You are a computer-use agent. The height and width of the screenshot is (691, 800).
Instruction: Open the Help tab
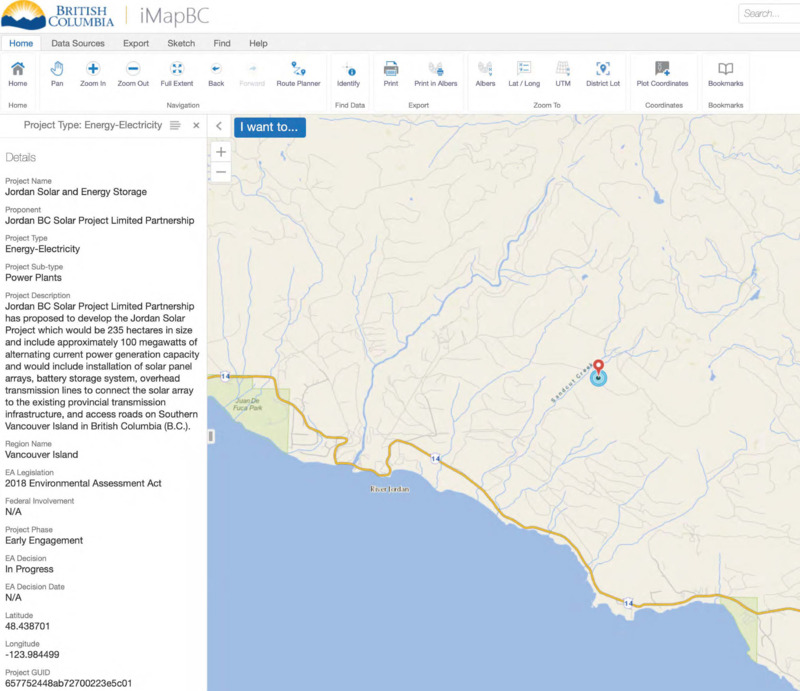tap(258, 43)
